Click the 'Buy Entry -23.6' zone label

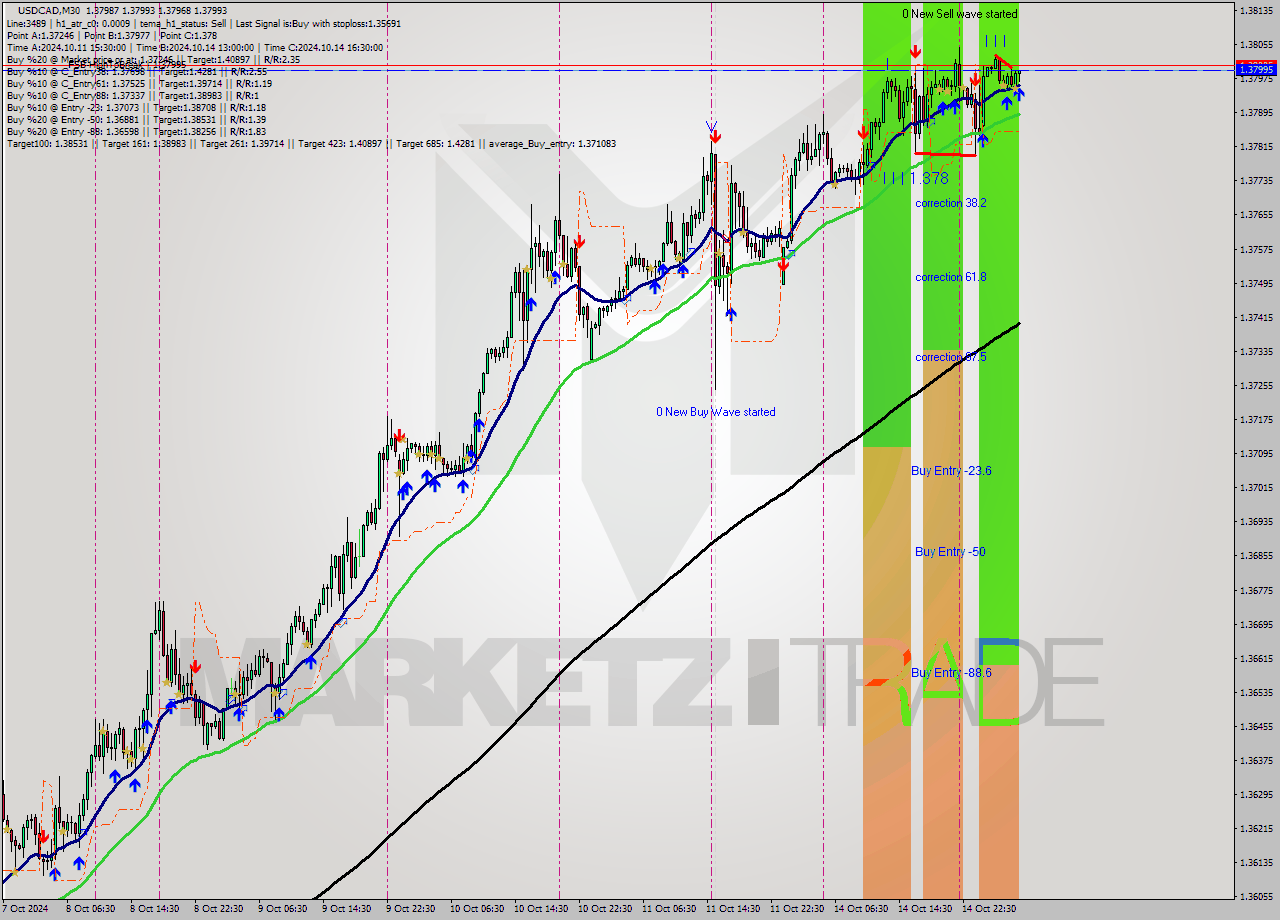click(951, 471)
